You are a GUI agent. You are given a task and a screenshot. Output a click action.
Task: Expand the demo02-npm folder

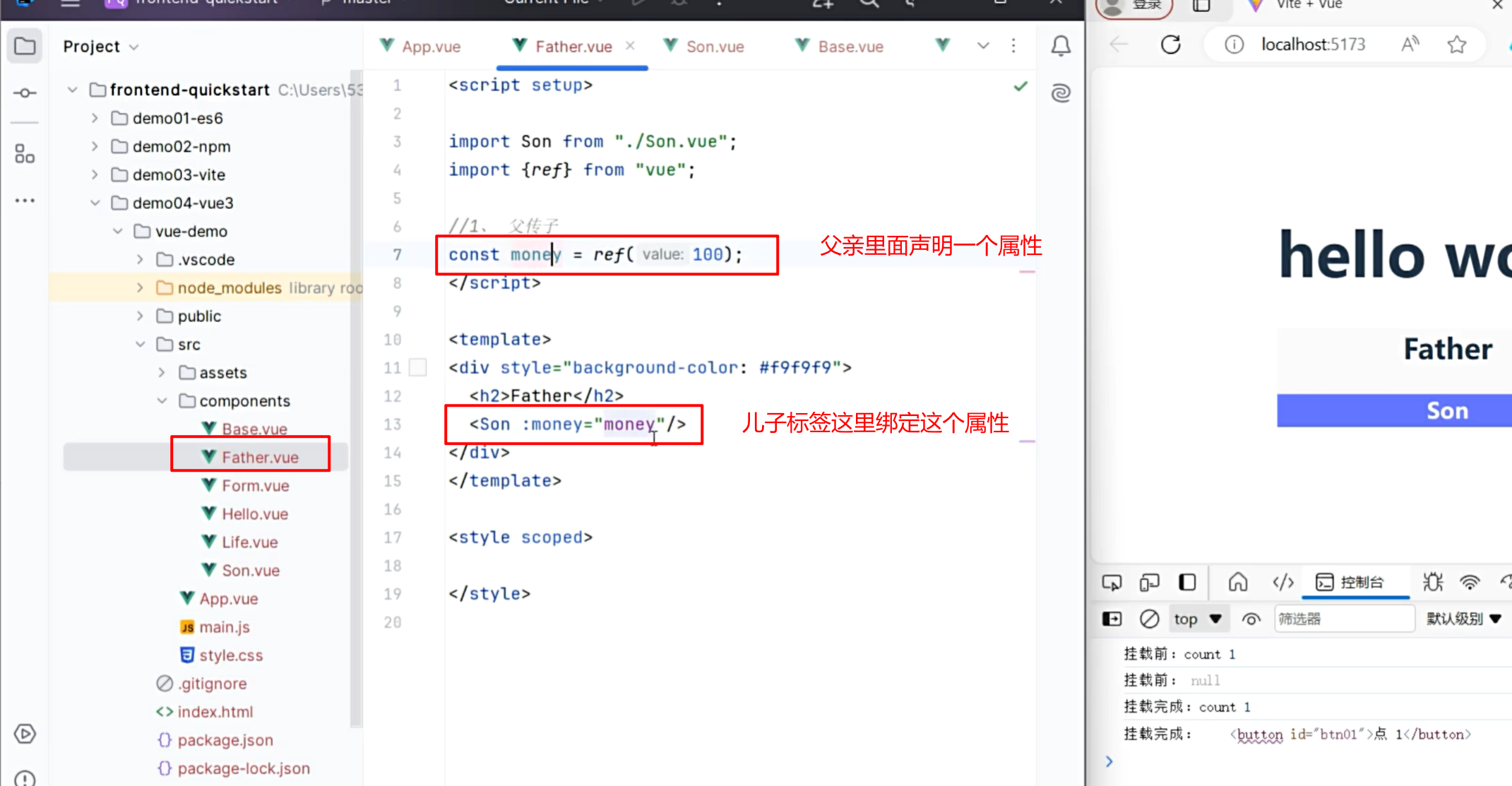click(x=95, y=146)
